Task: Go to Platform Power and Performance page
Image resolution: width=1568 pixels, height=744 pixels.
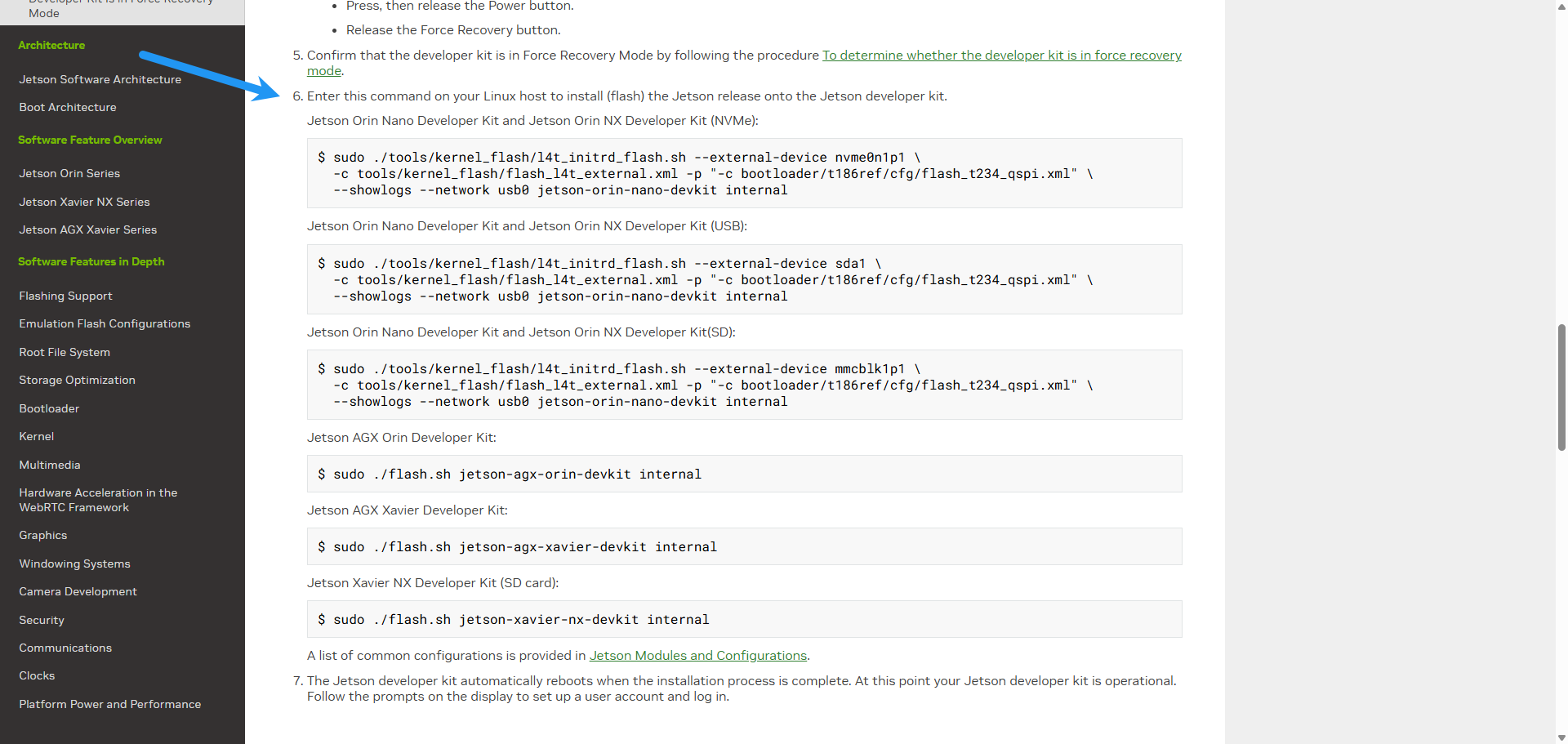Action: pos(110,704)
